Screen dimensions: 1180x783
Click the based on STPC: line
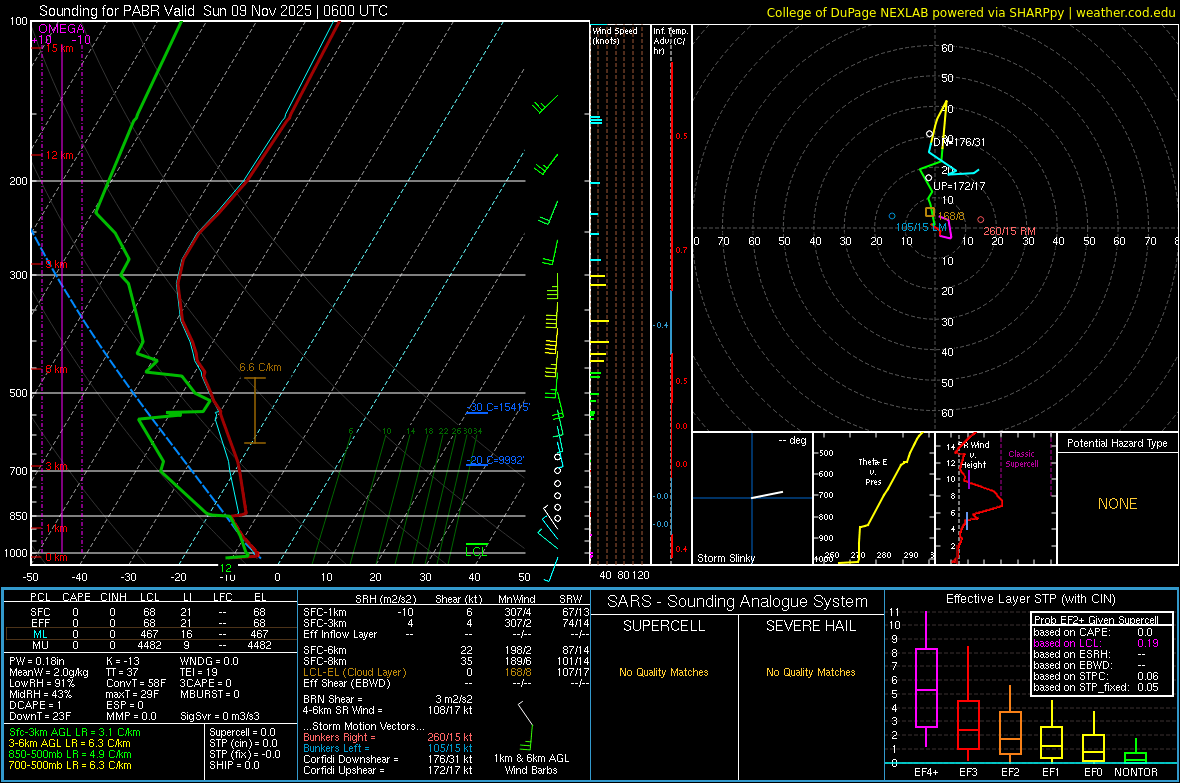pos(1096,676)
